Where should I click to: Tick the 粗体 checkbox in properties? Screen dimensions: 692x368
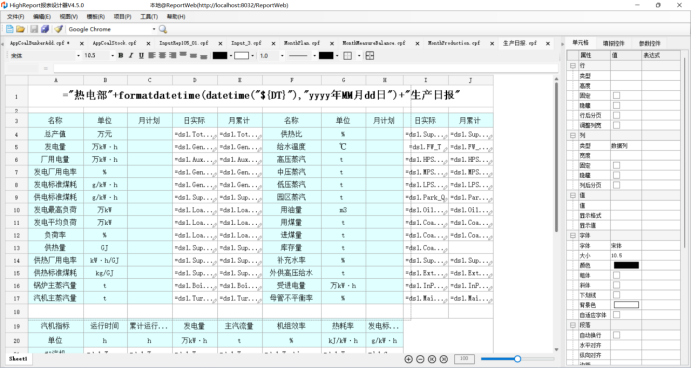click(617, 275)
